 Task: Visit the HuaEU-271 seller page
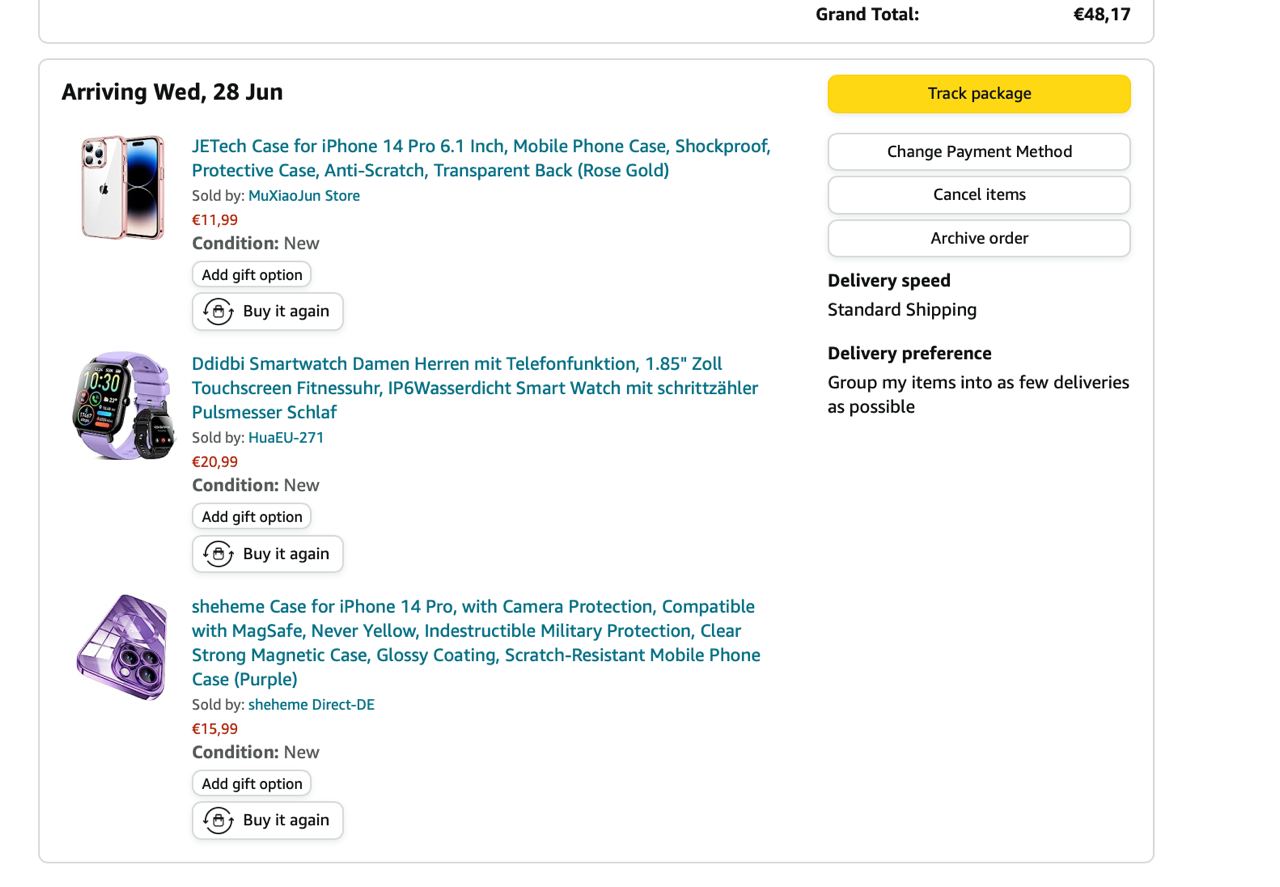(286, 438)
